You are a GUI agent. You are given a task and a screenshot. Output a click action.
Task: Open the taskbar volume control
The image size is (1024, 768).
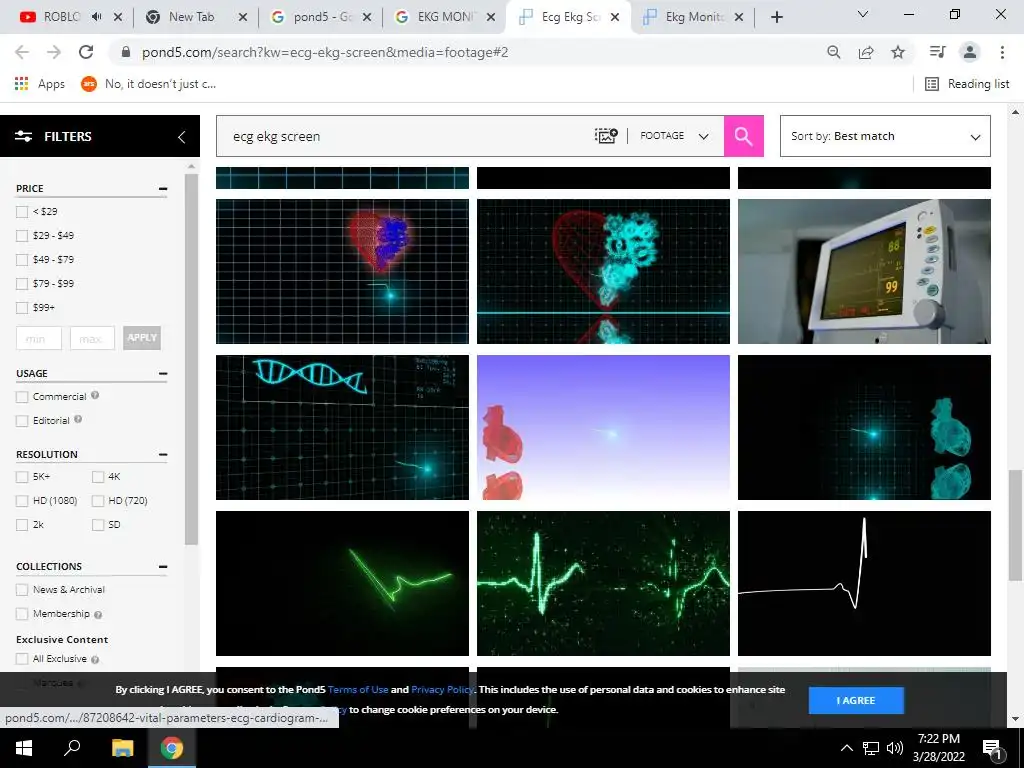(895, 748)
